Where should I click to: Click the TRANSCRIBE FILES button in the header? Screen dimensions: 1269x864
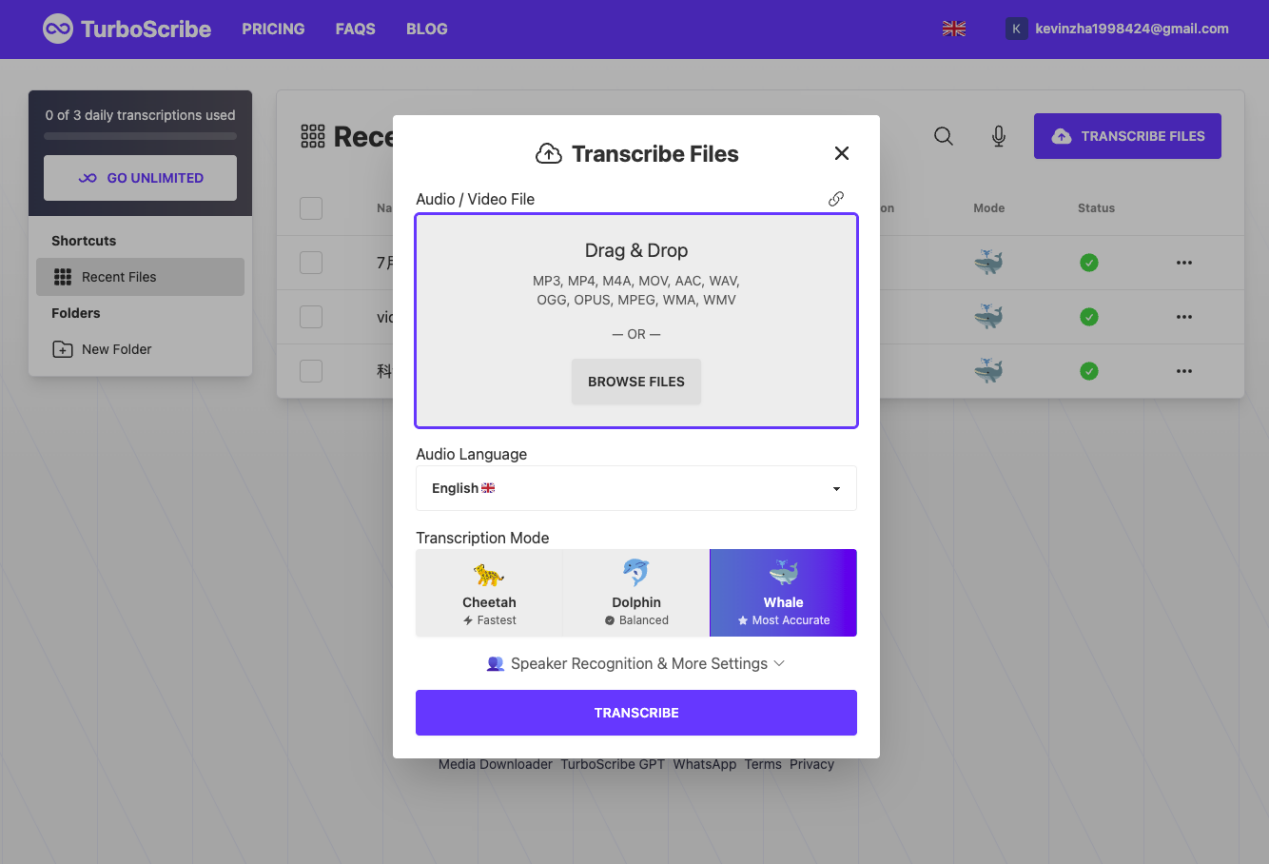[1128, 136]
